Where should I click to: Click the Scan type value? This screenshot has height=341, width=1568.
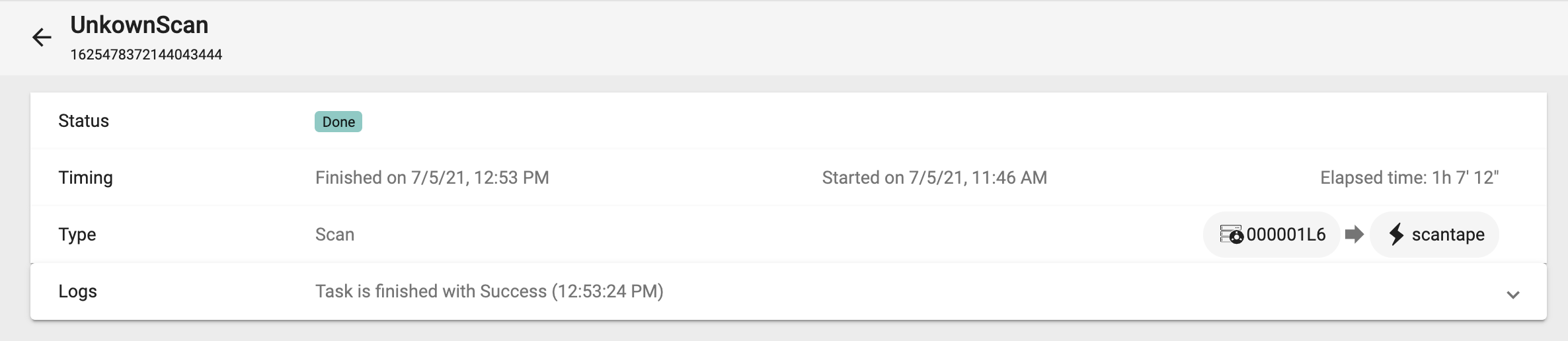[334, 235]
